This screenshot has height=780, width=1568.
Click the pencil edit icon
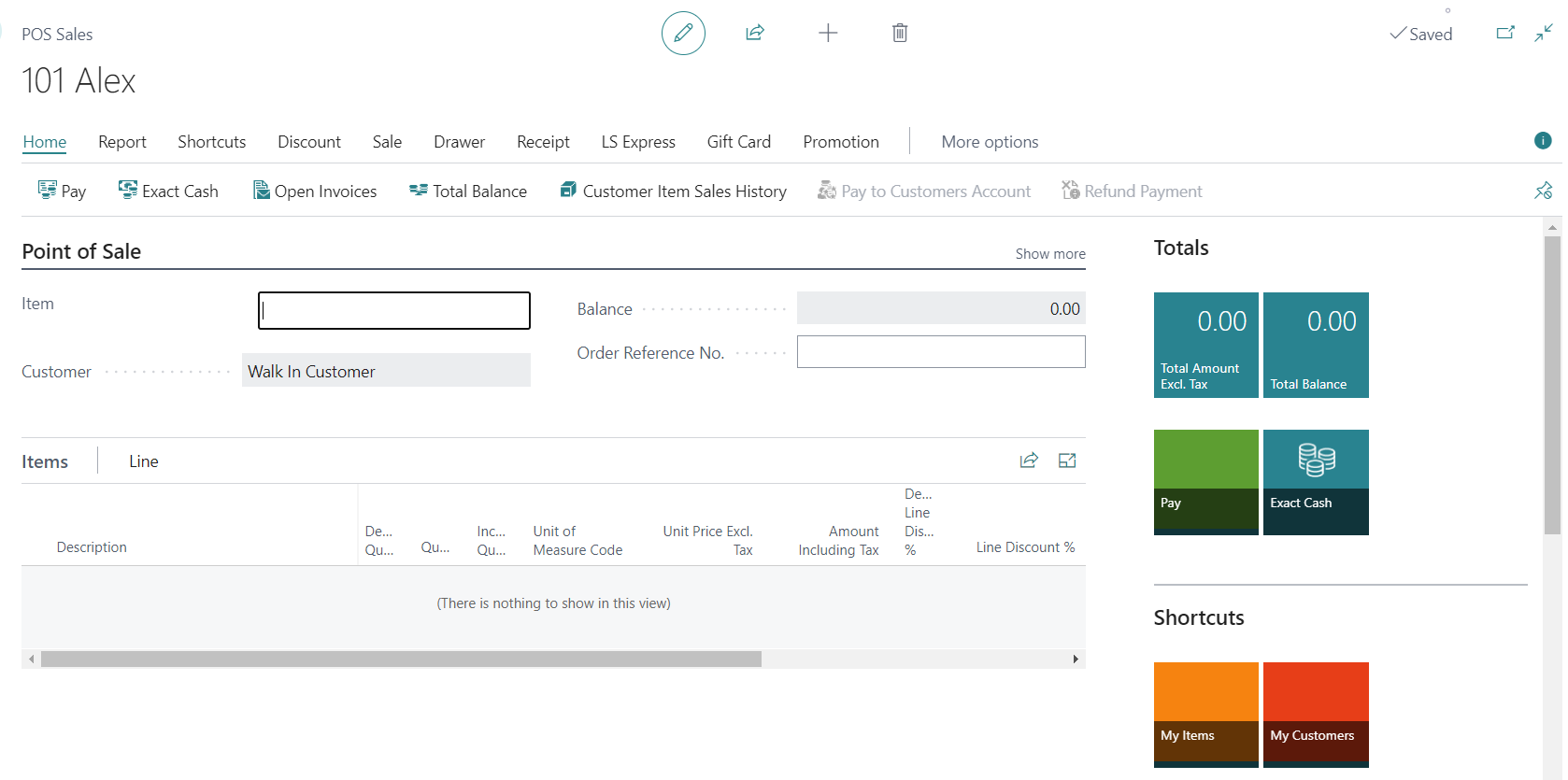(683, 34)
